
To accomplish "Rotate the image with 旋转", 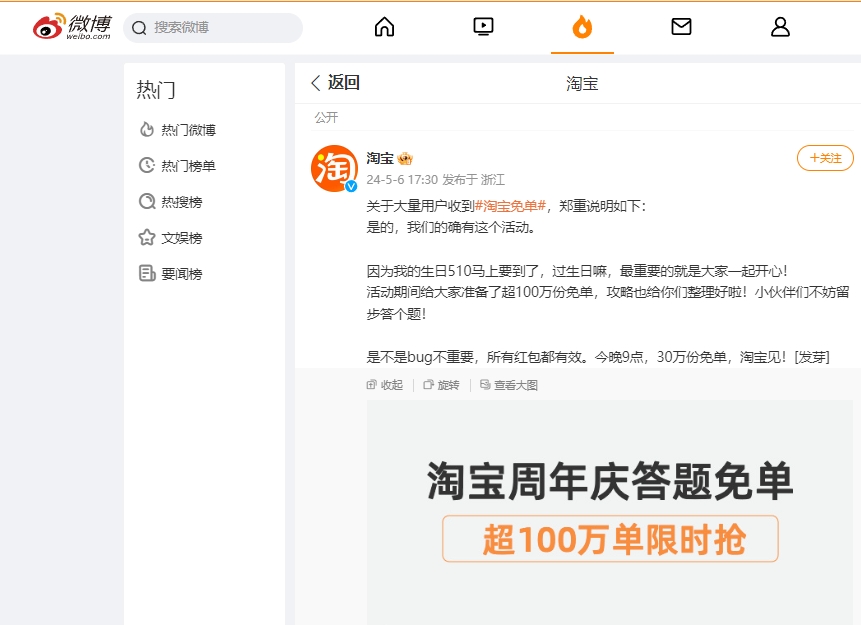I will coord(441,385).
